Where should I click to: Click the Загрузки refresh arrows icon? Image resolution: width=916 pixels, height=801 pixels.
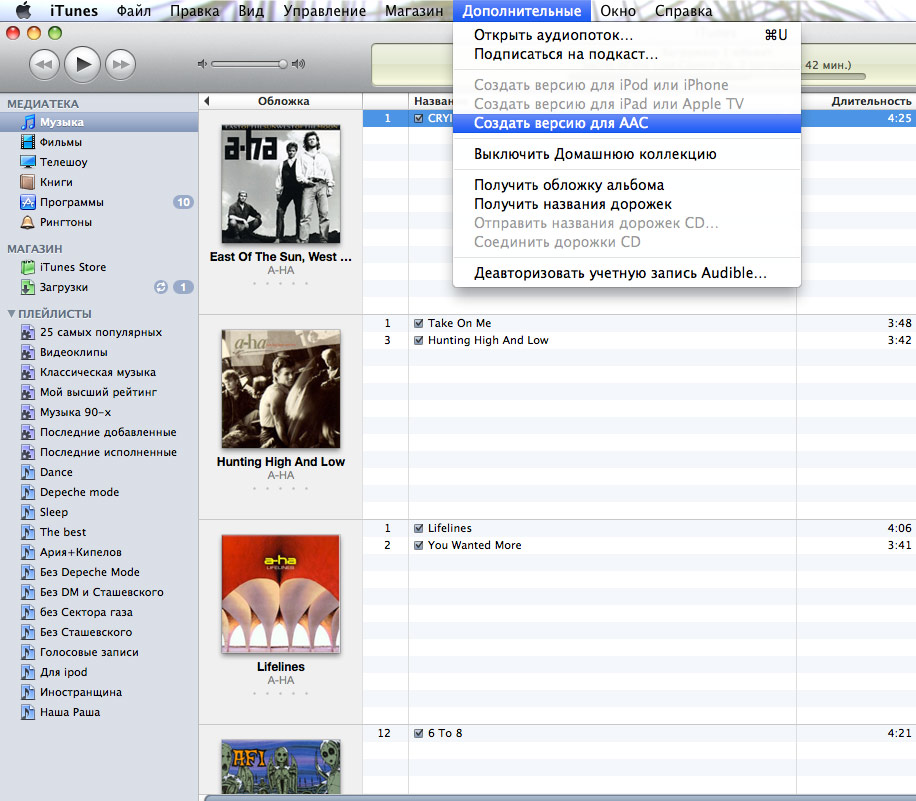(161, 287)
